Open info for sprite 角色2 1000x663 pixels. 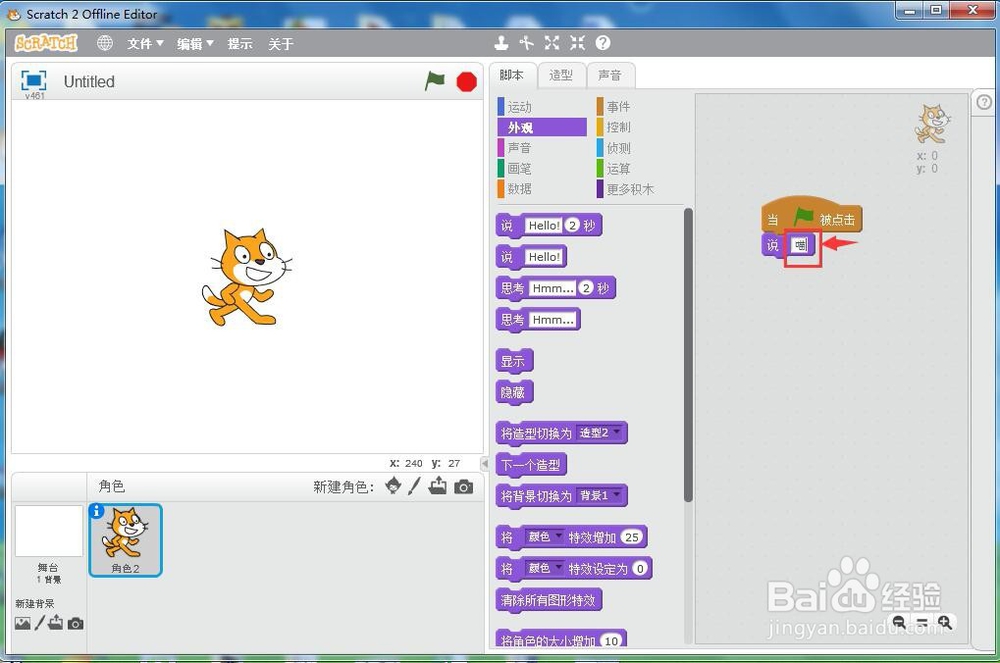point(96,511)
